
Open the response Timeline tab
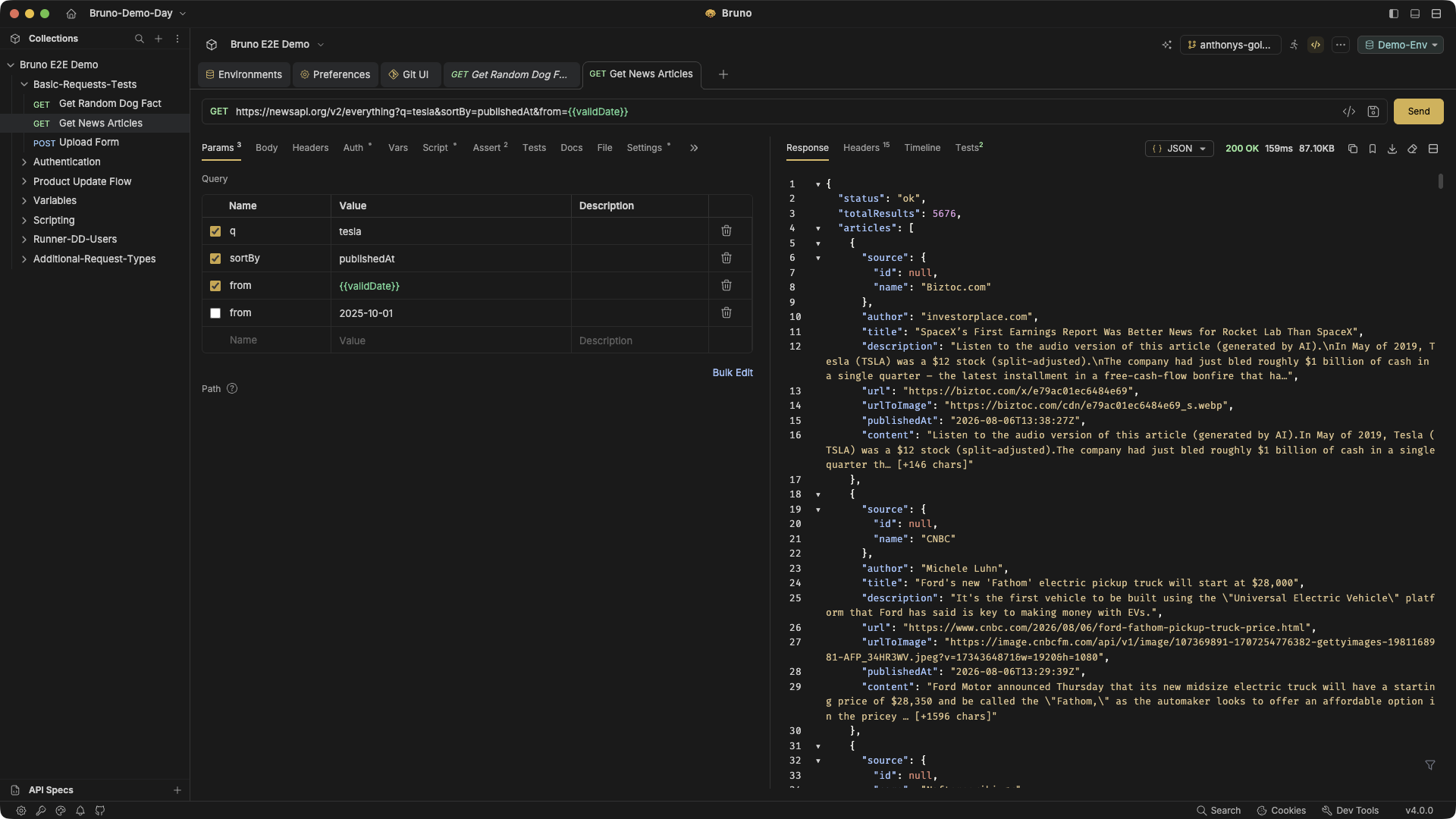tap(922, 148)
